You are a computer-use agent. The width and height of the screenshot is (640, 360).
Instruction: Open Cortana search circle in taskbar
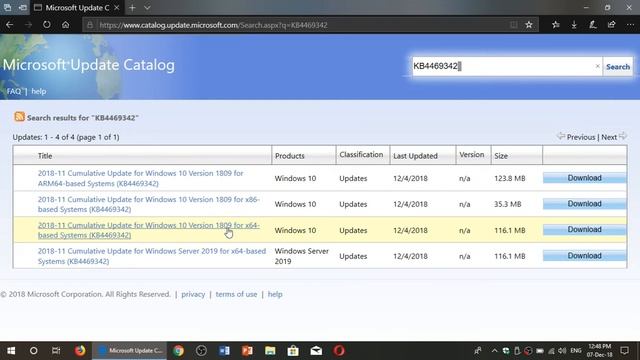point(33,351)
